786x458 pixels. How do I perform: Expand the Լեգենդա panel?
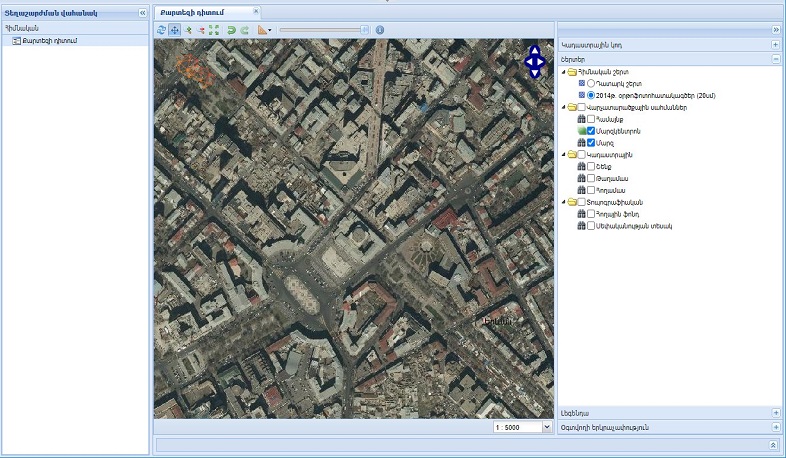[775, 412]
